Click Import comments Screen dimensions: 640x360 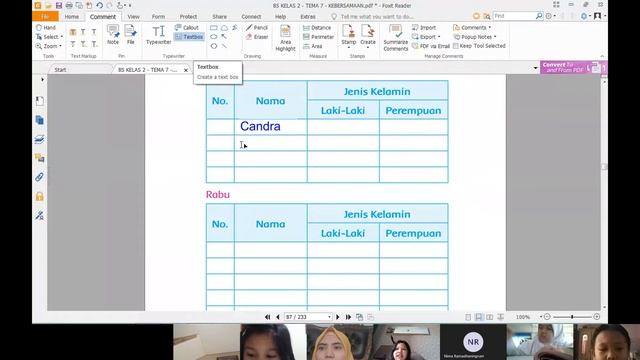(424, 27)
